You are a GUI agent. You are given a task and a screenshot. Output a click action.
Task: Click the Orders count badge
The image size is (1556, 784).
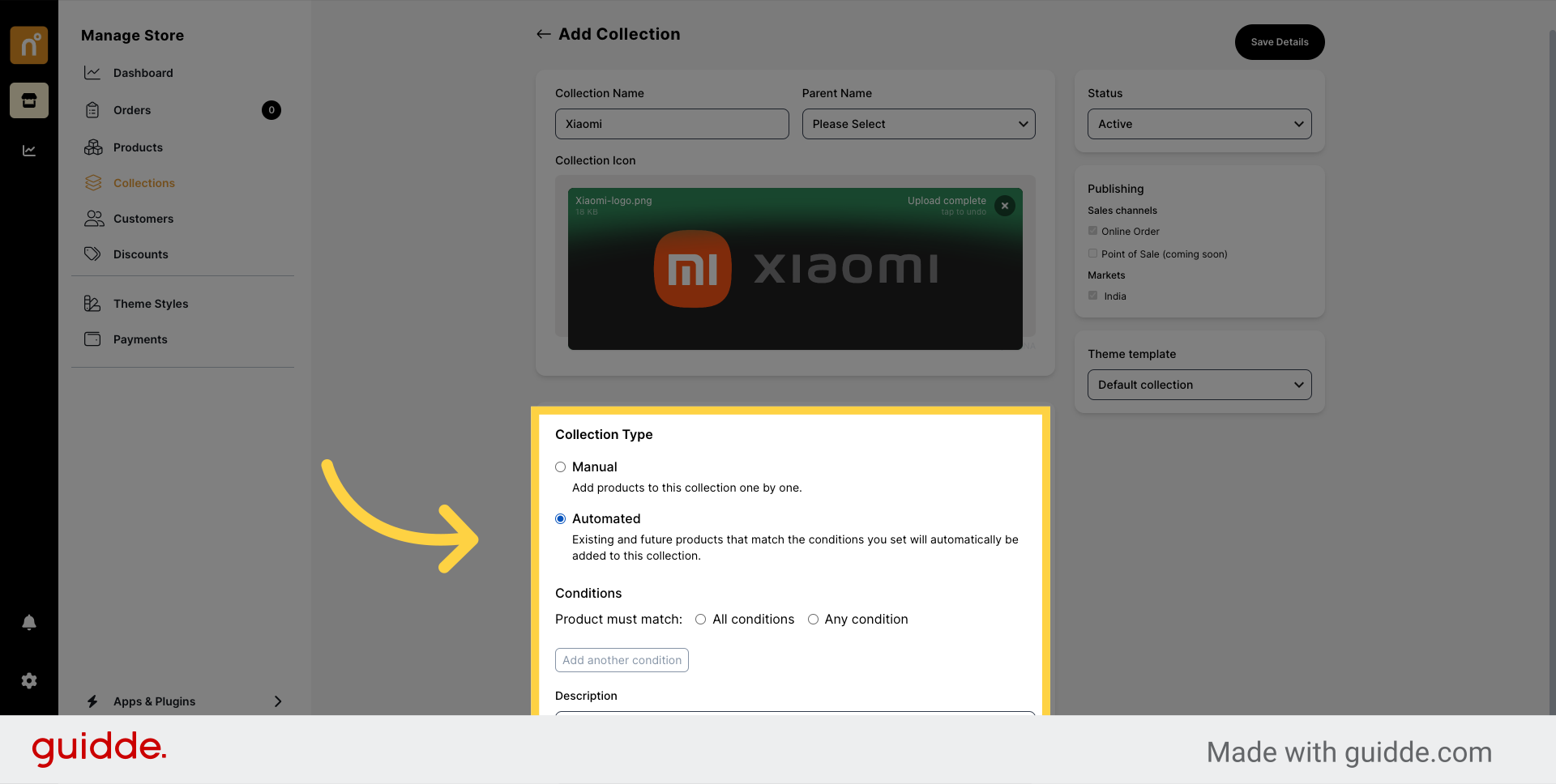(271, 110)
